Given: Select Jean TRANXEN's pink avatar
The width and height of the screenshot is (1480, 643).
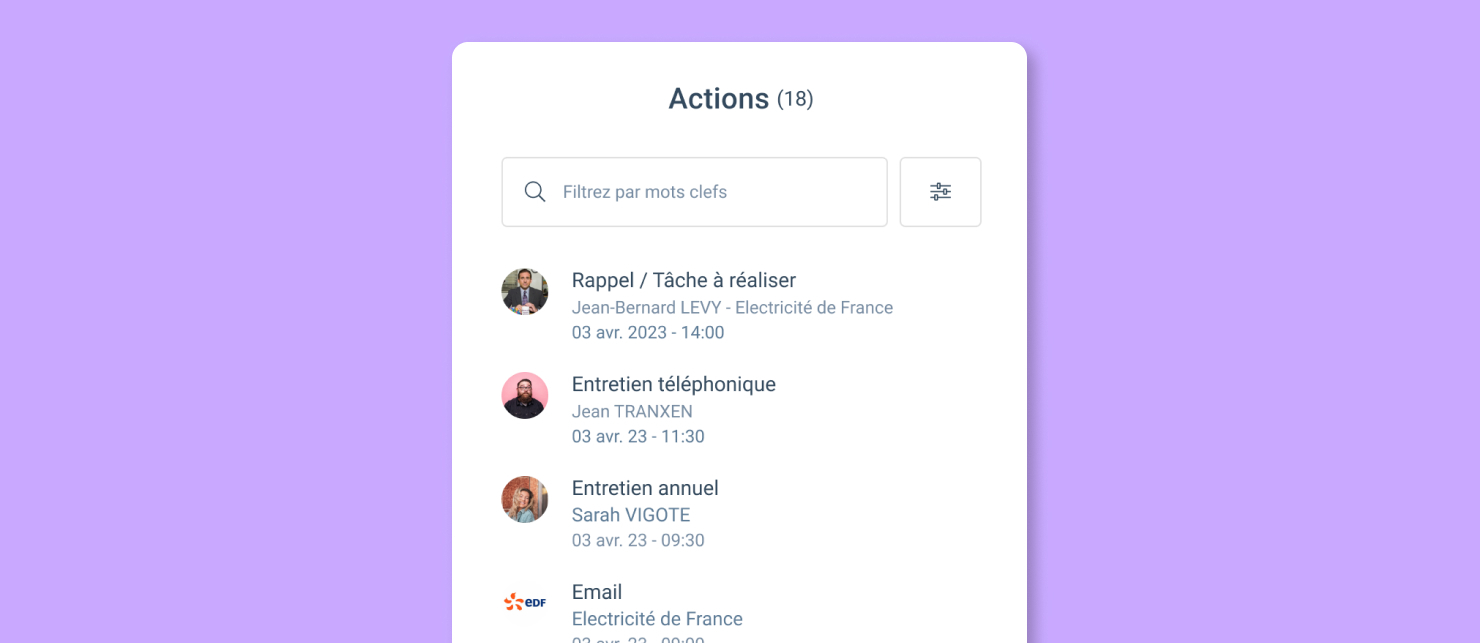Looking at the screenshot, I should (x=525, y=396).
